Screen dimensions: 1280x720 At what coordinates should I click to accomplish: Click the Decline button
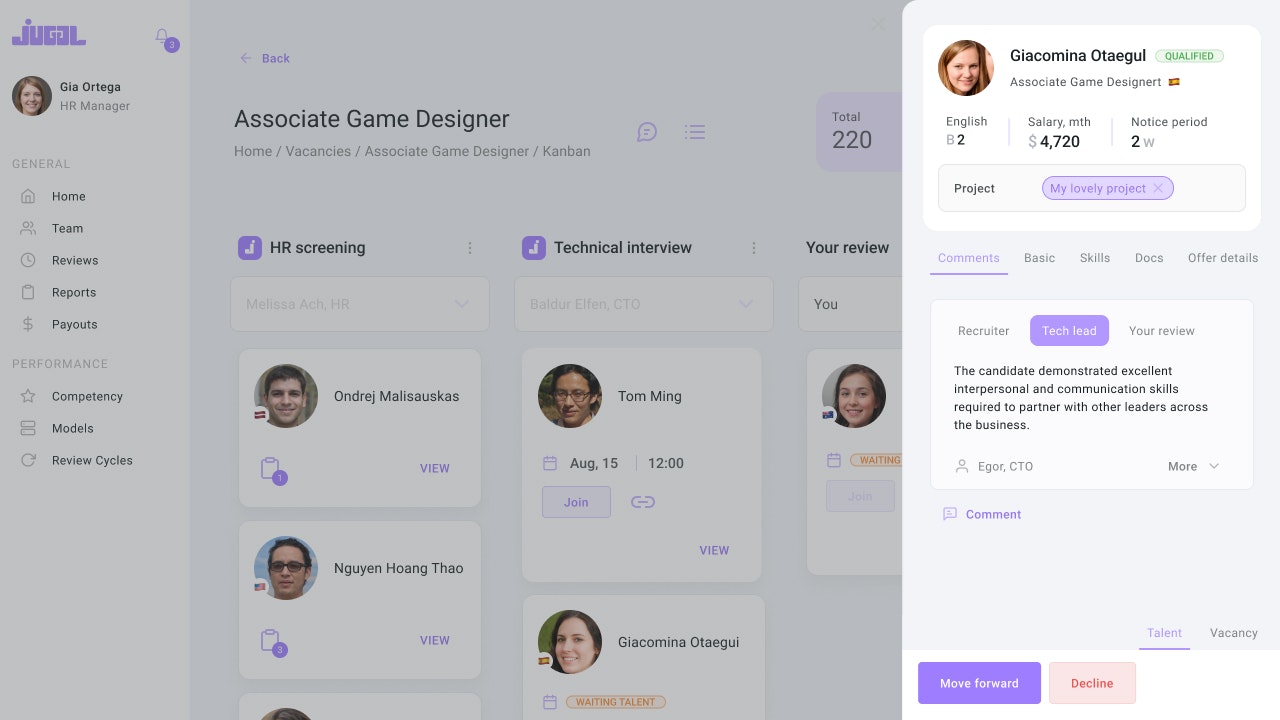1092,683
